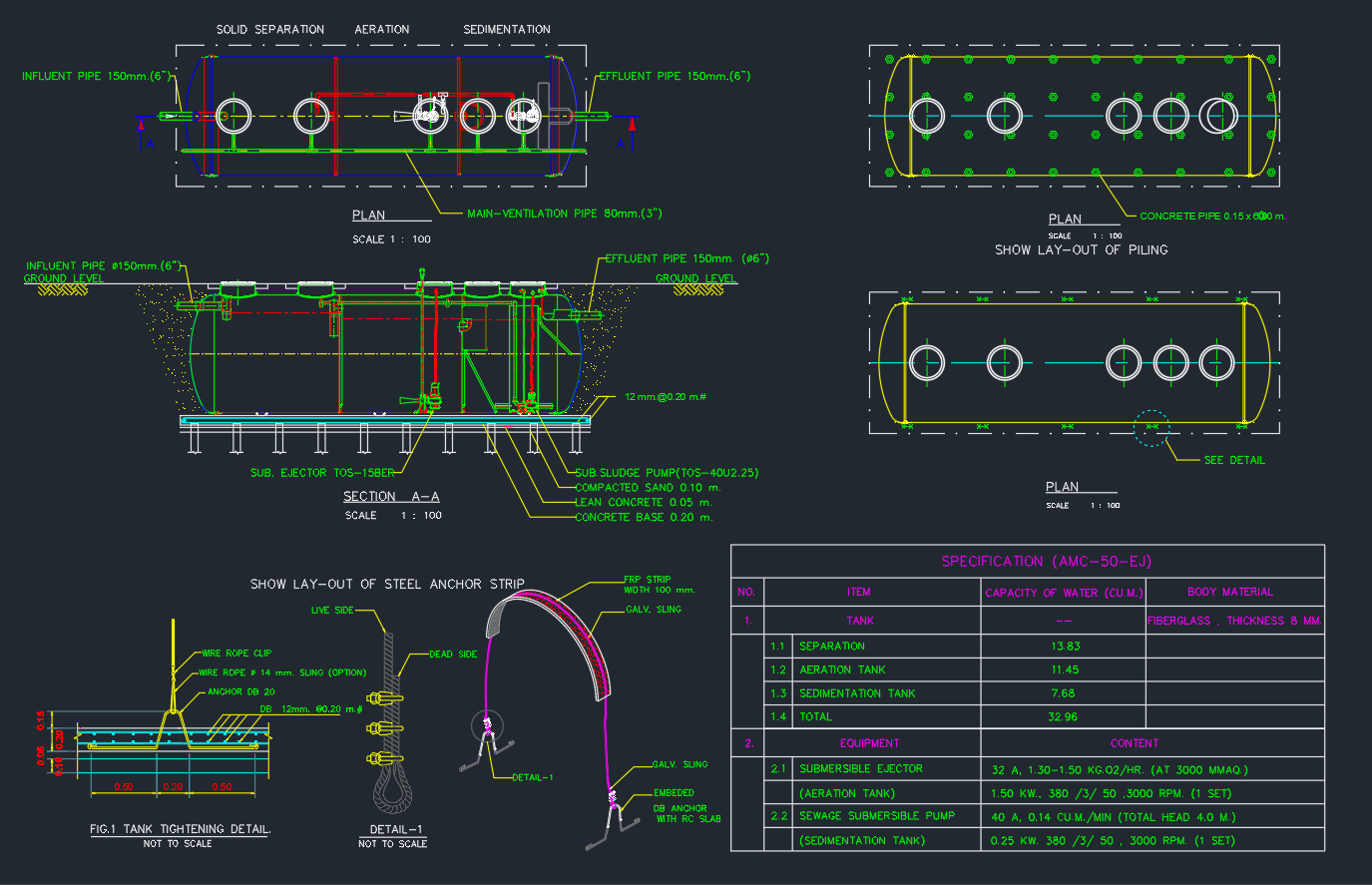The width and height of the screenshot is (1372, 885).
Task: Select the SPECIFICATION (AMC-50-EJ) table title
Action: (x=1047, y=561)
